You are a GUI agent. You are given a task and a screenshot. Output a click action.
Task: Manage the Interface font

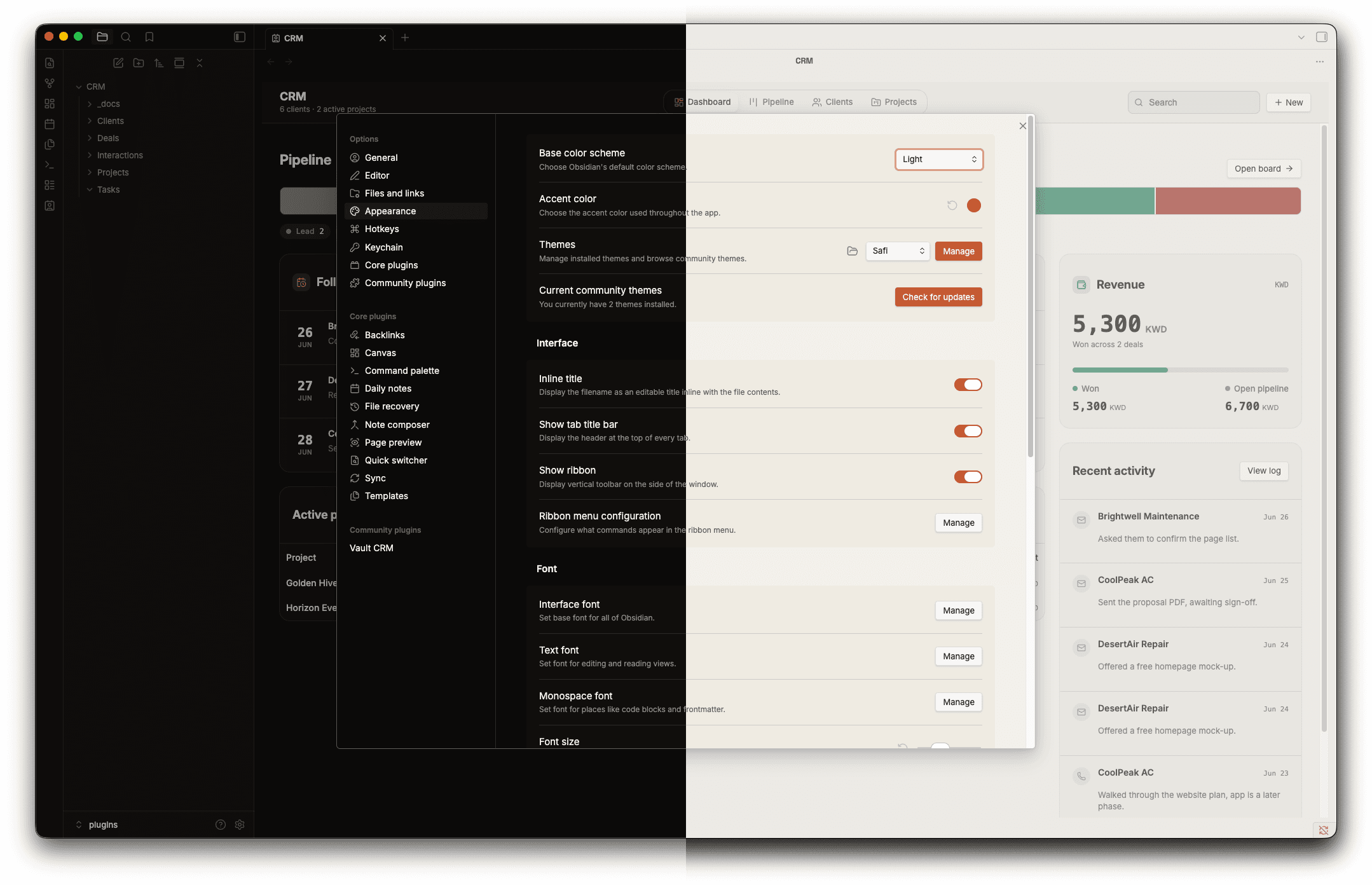click(x=959, y=610)
